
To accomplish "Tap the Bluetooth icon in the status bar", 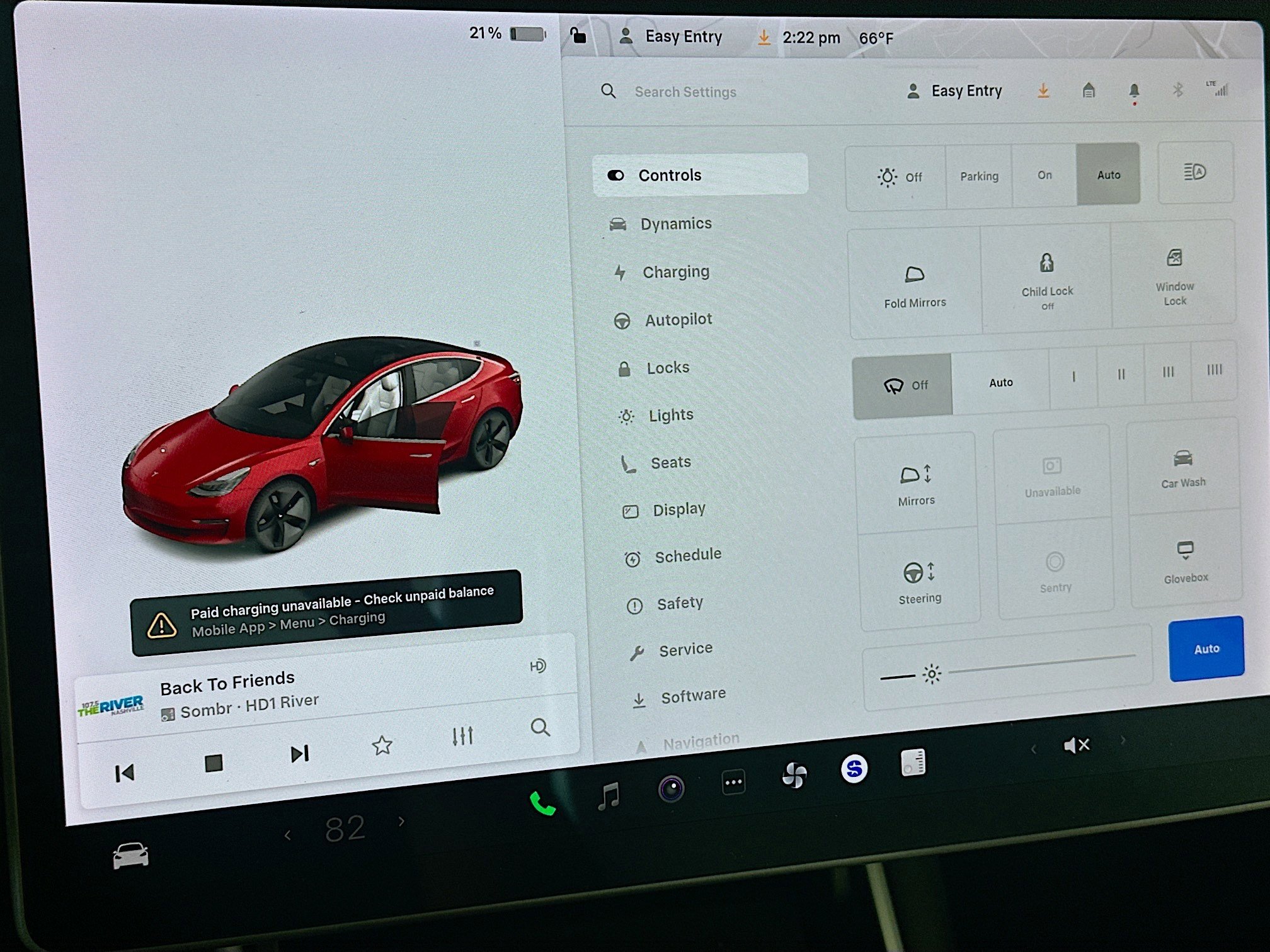I will point(1177,91).
